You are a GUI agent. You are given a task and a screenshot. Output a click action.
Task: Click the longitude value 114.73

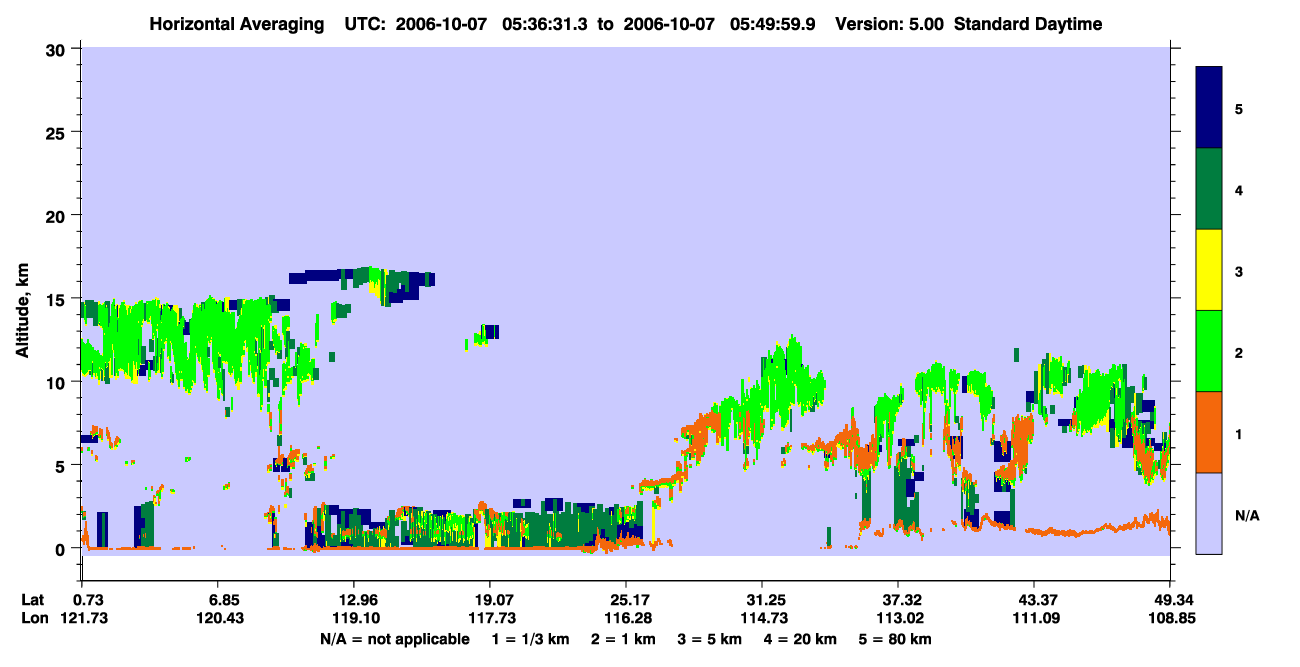(x=762, y=618)
